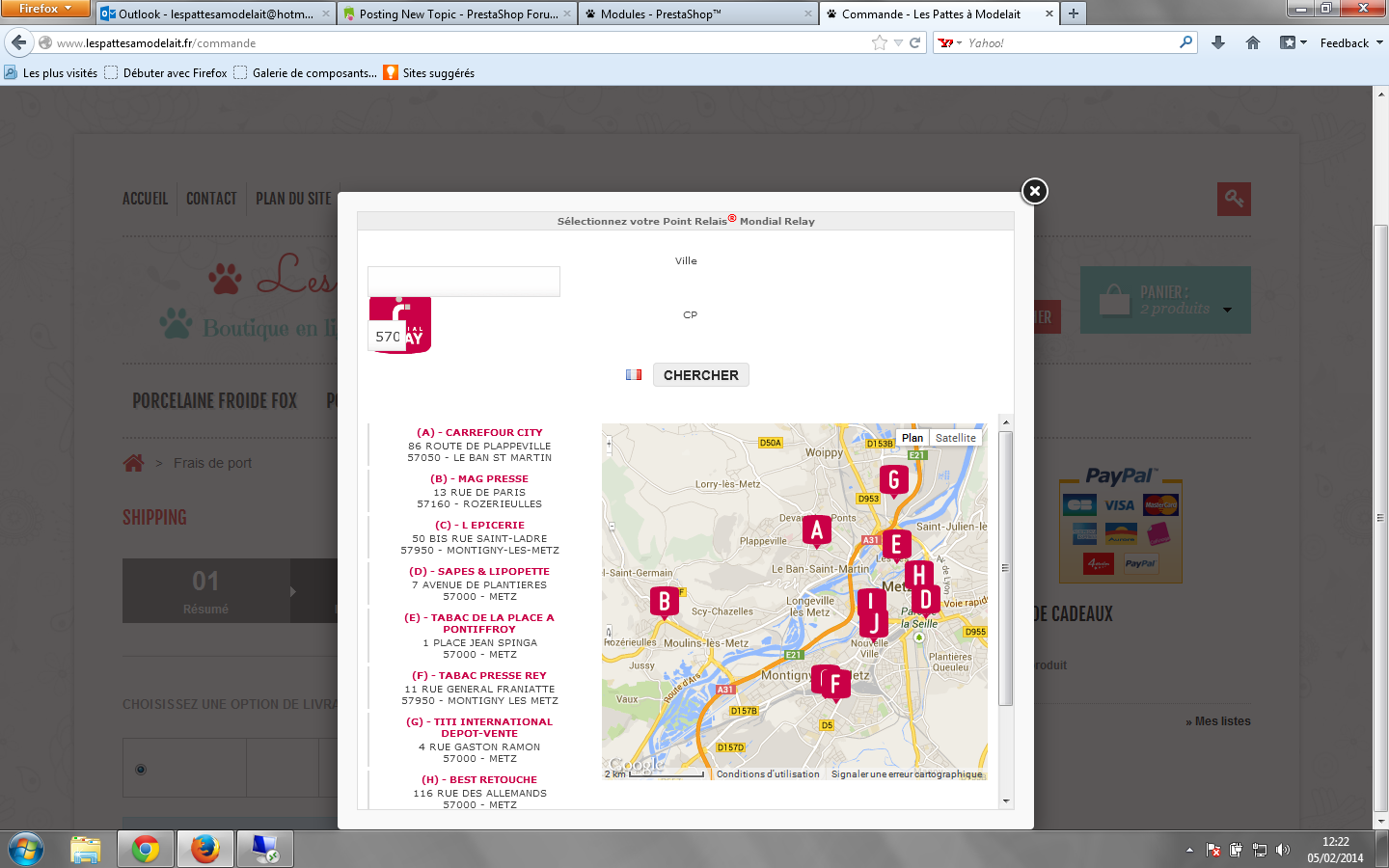The image size is (1389, 868).
Task: Open the Firefox menu button
Action: (x=45, y=9)
